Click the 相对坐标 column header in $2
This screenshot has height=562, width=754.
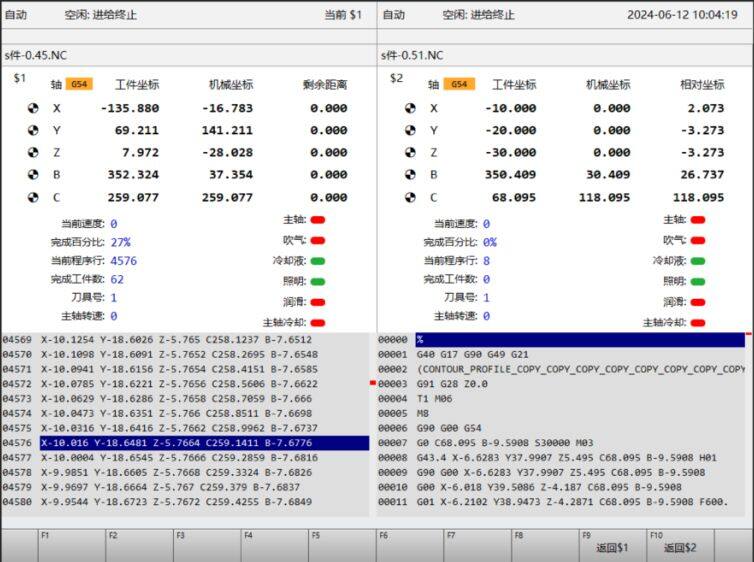(702, 85)
